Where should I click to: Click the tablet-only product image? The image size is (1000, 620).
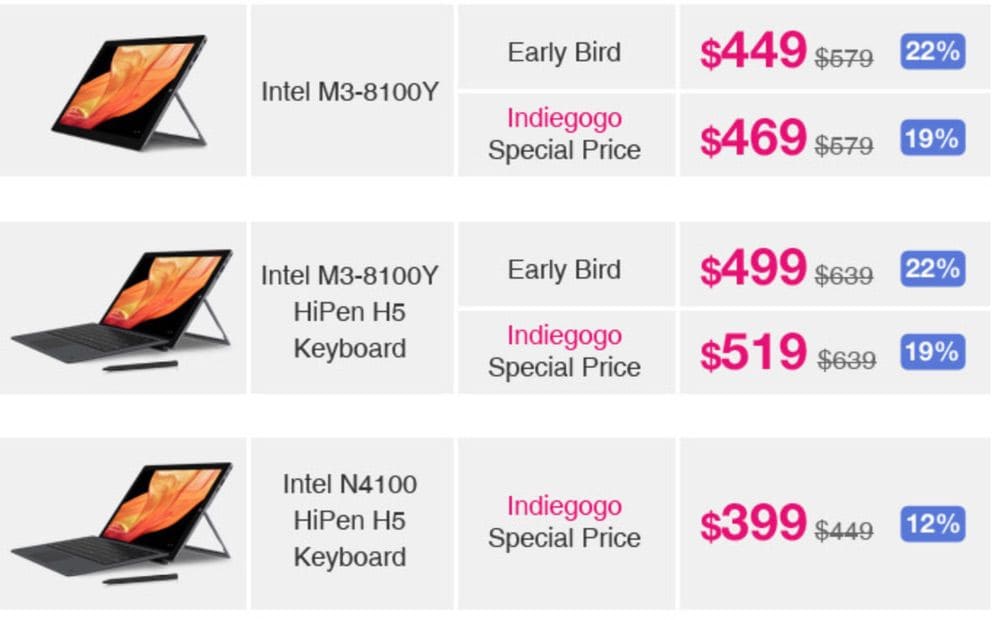coord(130,92)
